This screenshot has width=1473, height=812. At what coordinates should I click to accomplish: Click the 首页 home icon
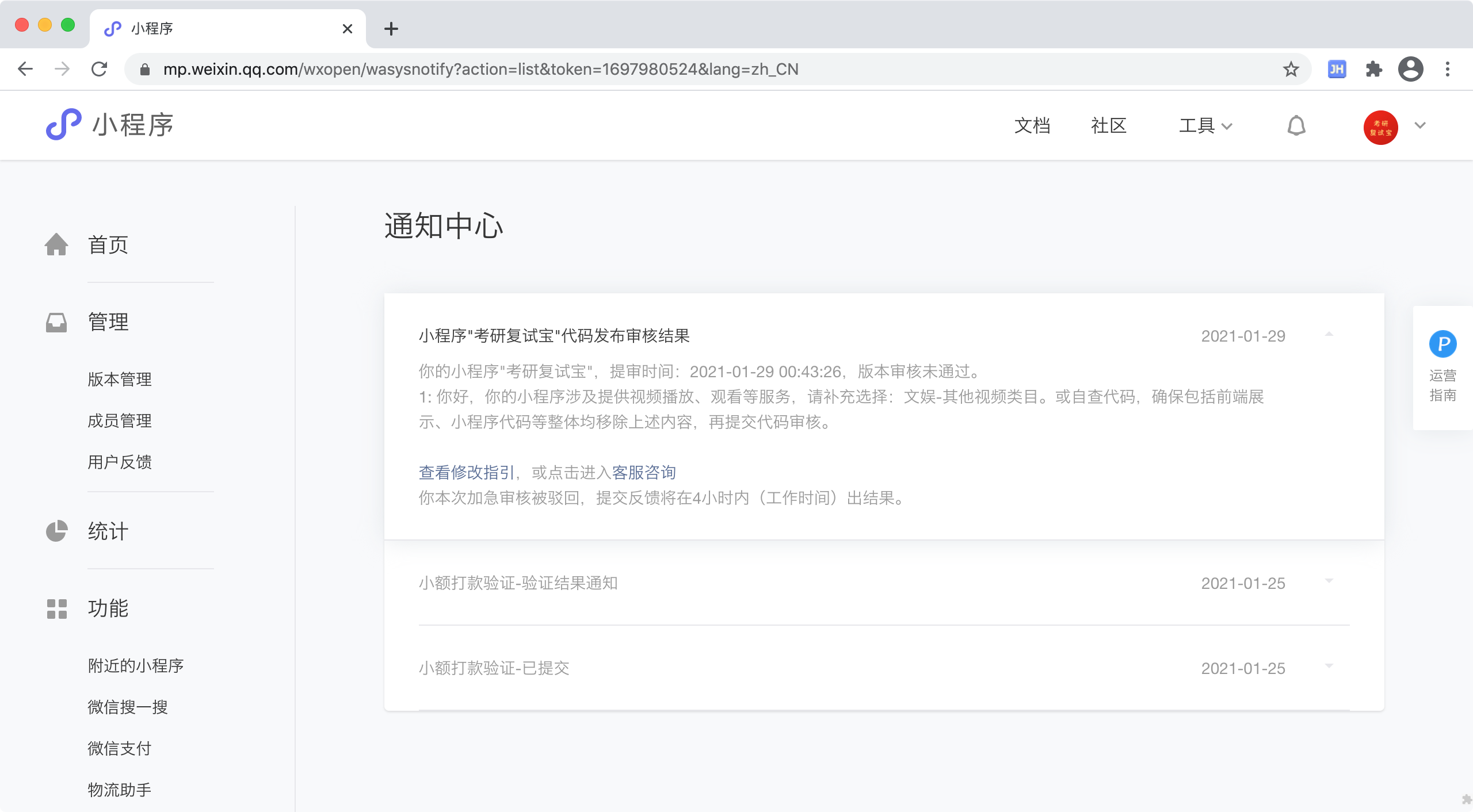click(56, 244)
